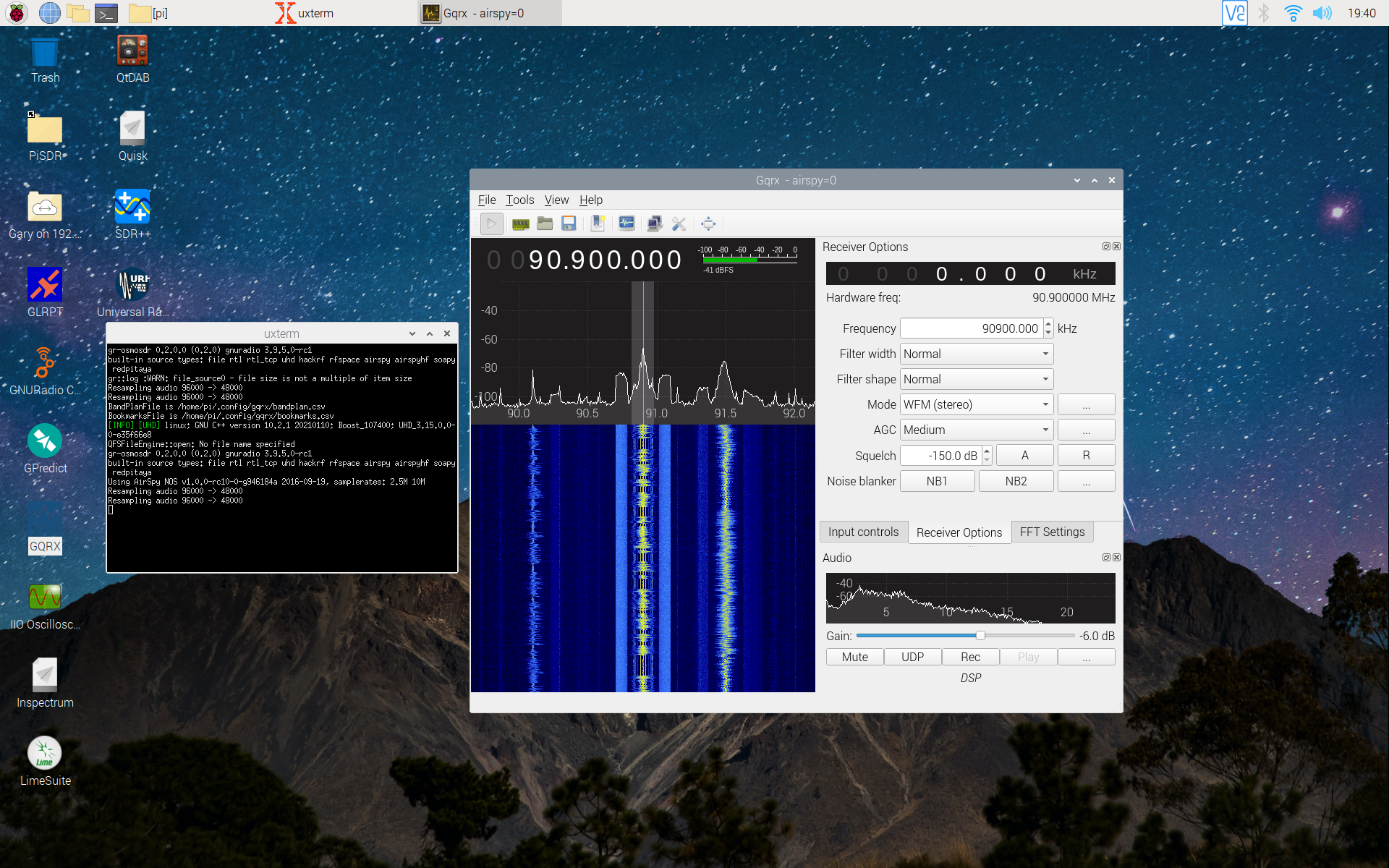1389x868 pixels.
Task: Select the Receiver Options tab
Action: click(959, 532)
